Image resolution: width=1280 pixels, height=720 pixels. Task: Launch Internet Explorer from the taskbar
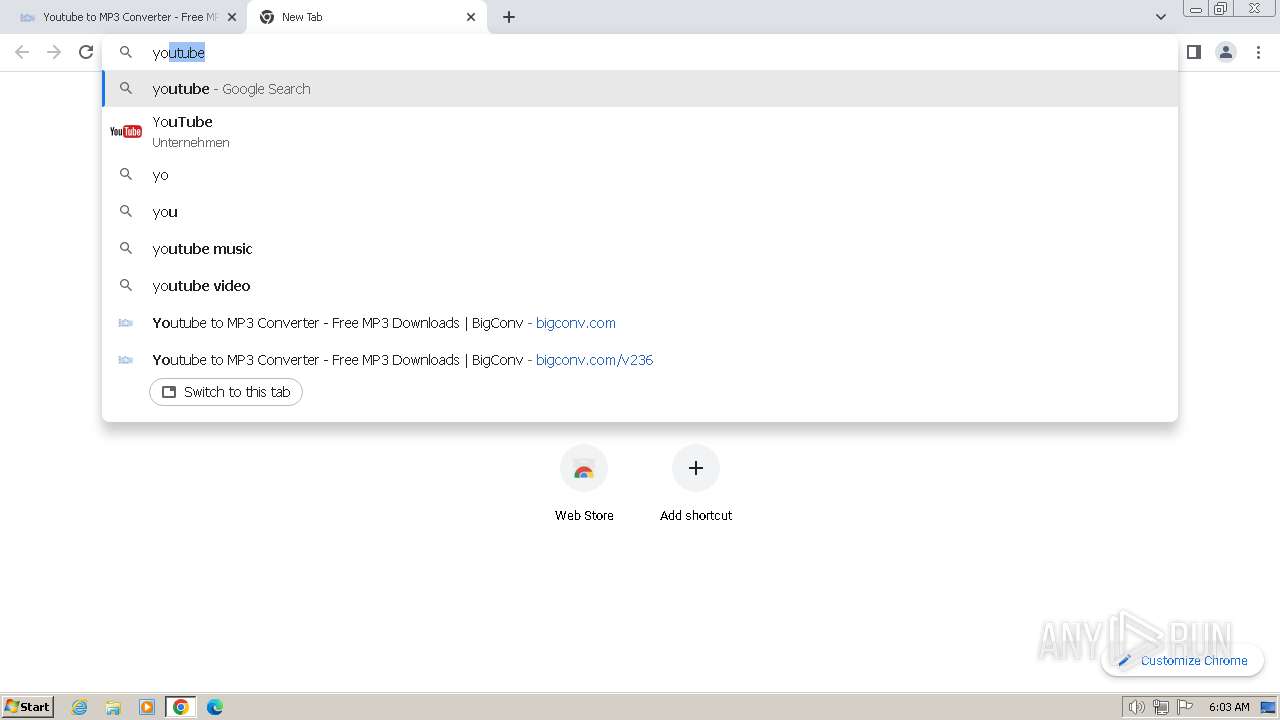coord(80,707)
